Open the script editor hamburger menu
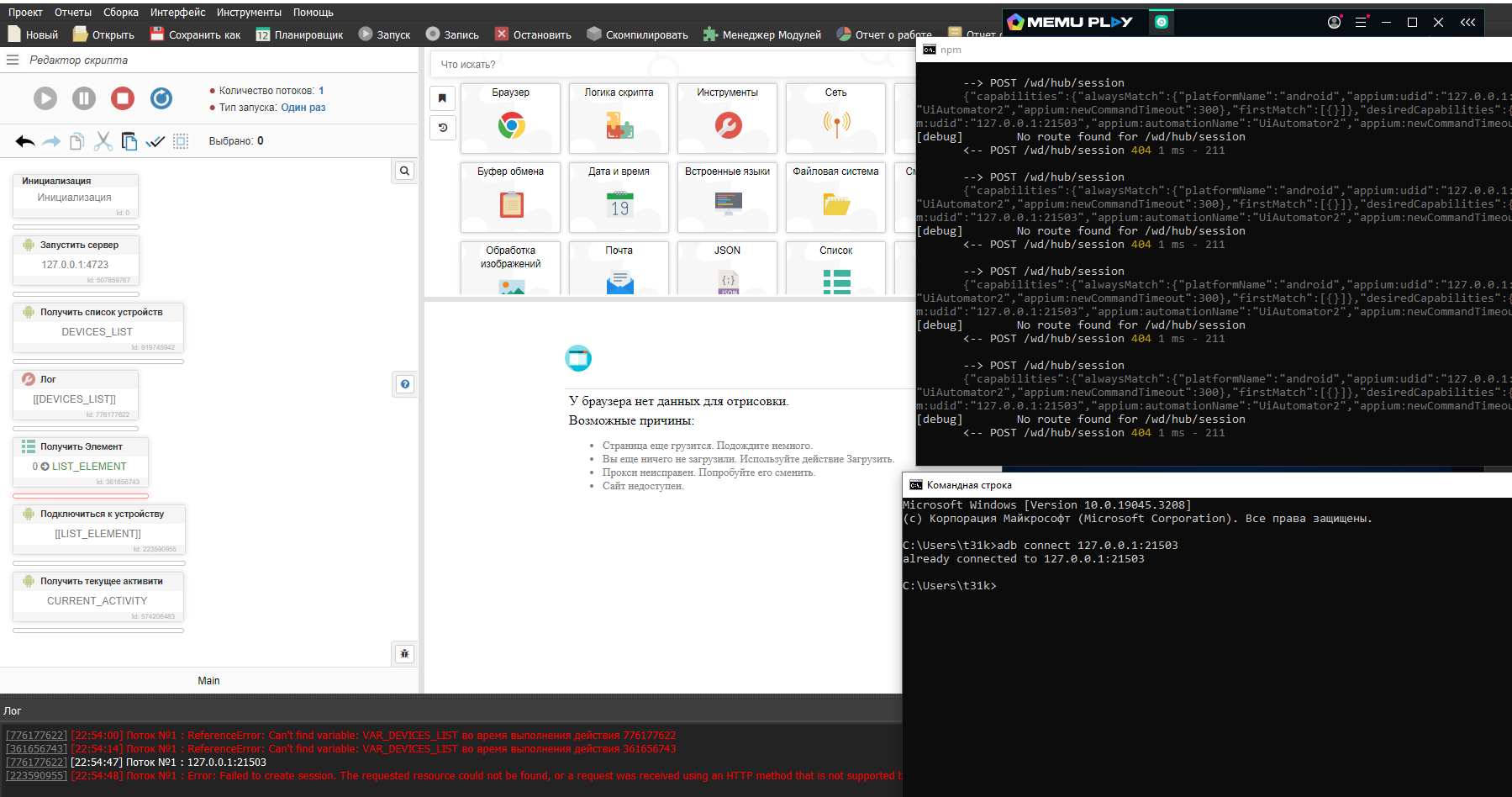 point(13,60)
